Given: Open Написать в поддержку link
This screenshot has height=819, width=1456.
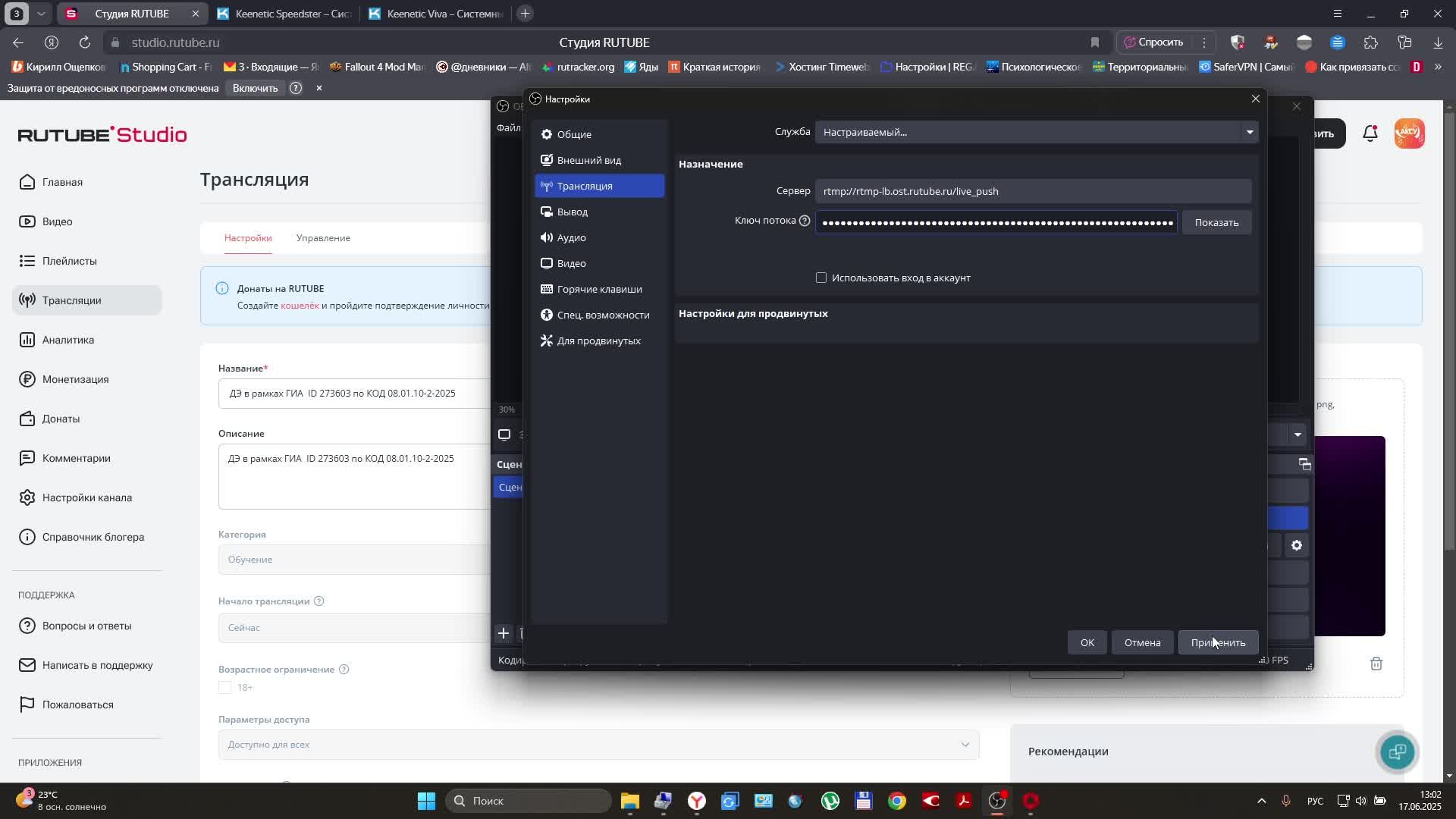Looking at the screenshot, I should tap(87, 665).
